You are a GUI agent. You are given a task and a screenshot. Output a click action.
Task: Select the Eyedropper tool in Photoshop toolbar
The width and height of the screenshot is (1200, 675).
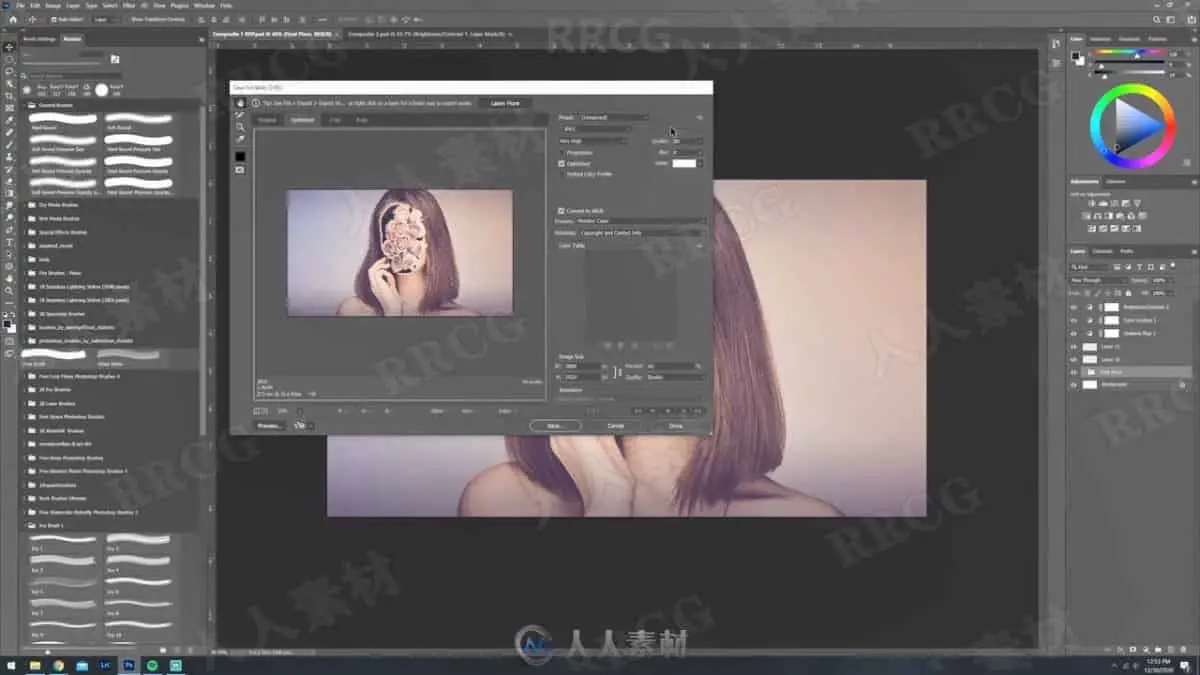point(10,120)
